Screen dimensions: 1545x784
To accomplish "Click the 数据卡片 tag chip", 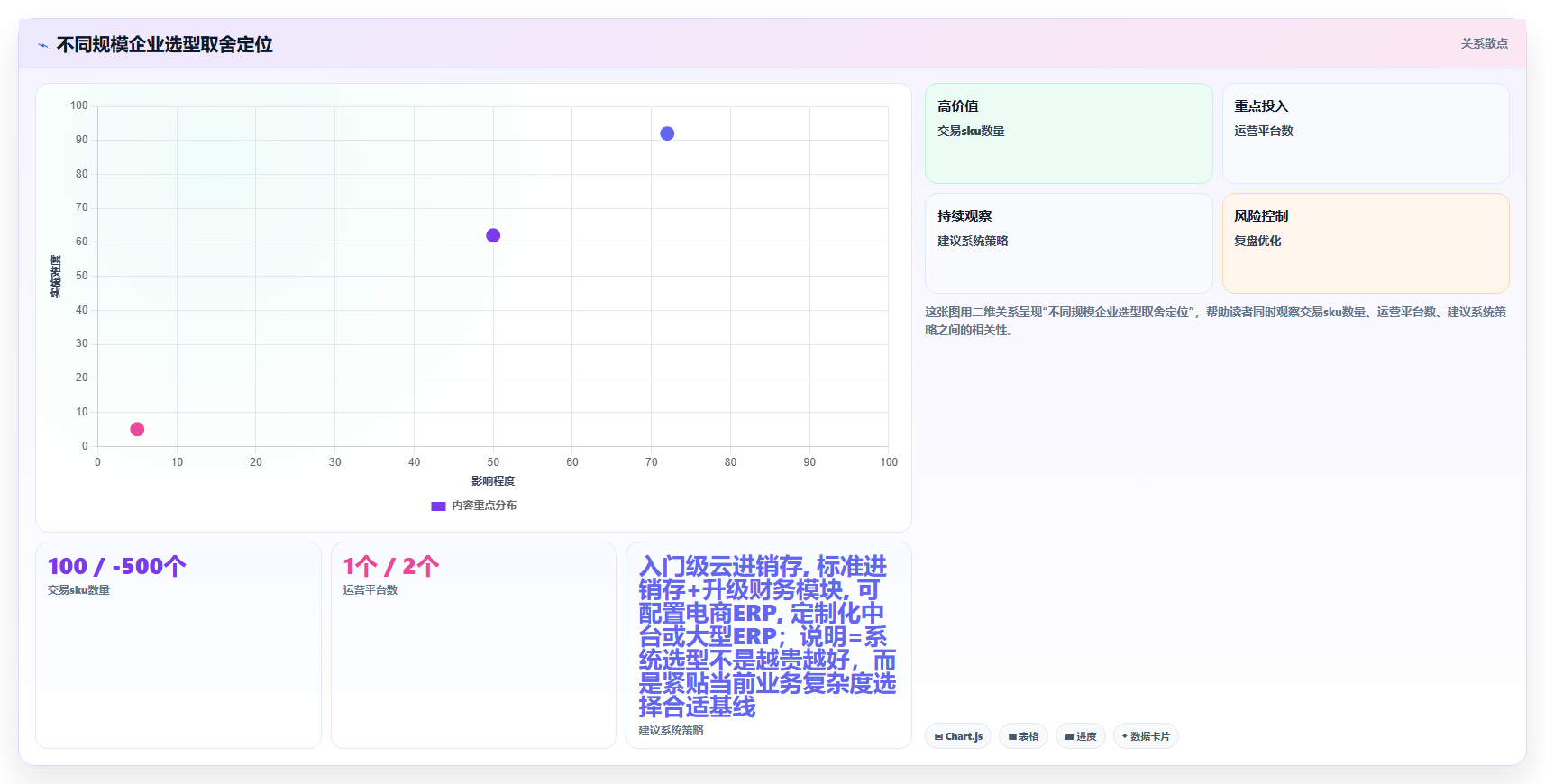I will click(1146, 736).
